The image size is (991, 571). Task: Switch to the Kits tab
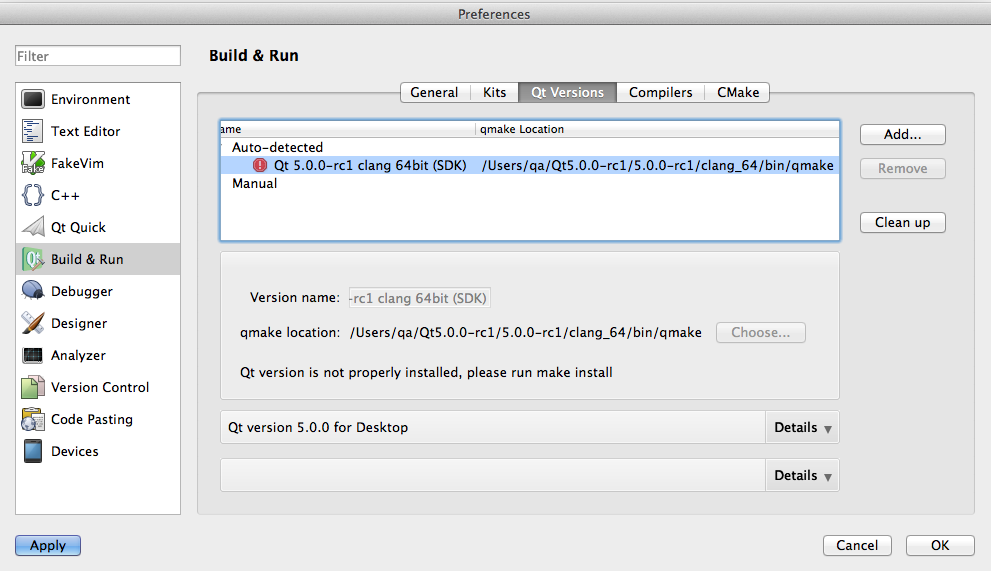coord(494,92)
